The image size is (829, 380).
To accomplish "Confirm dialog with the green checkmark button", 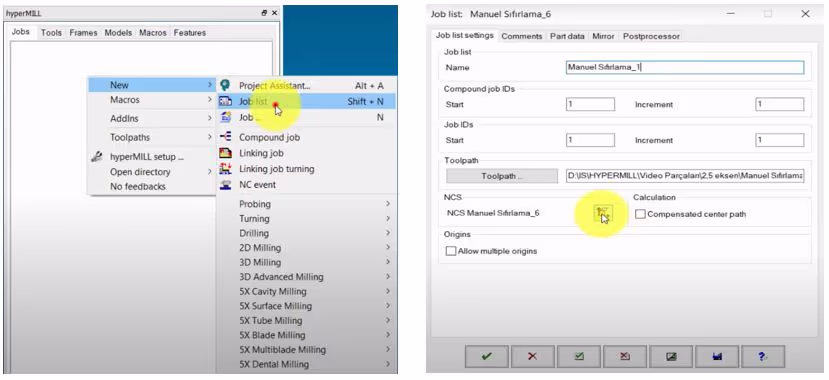I will [486, 356].
